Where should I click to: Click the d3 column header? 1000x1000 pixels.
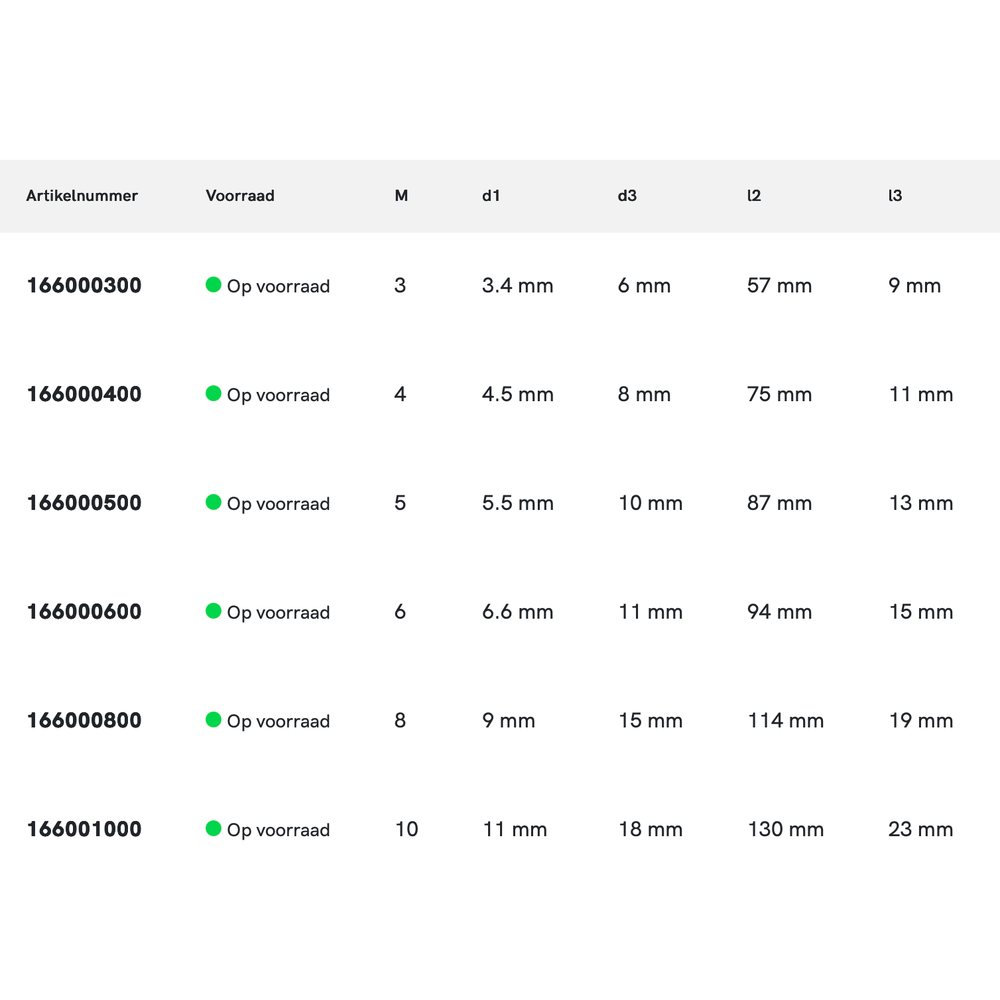pos(627,196)
